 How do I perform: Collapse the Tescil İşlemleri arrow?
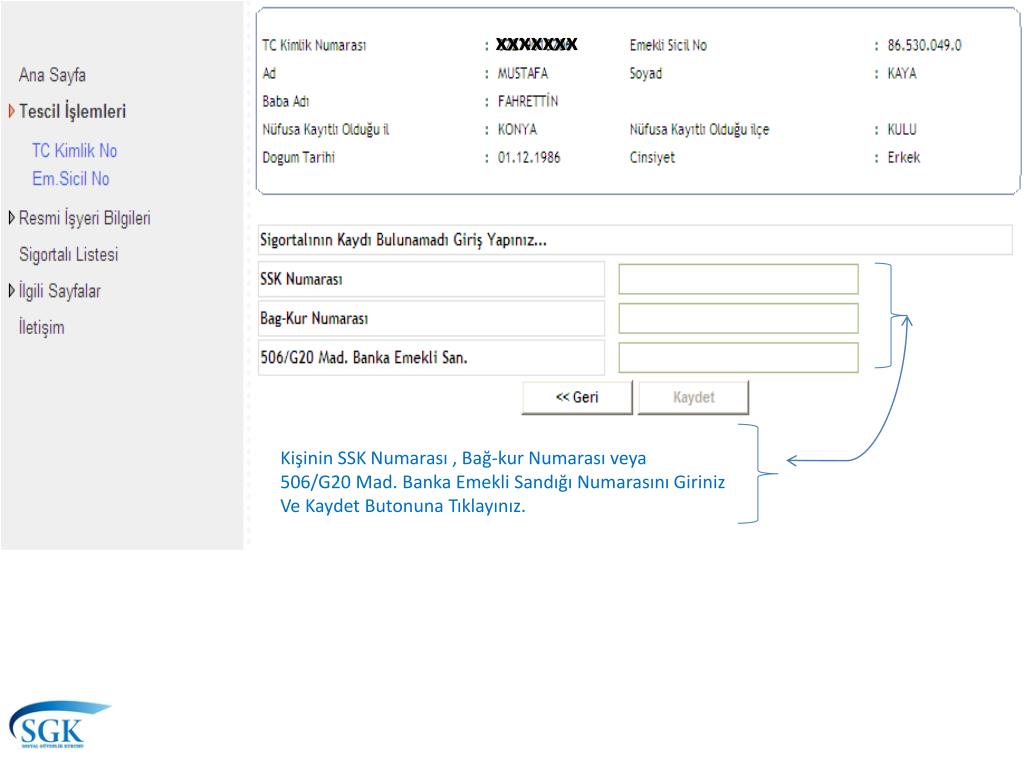[x=12, y=111]
